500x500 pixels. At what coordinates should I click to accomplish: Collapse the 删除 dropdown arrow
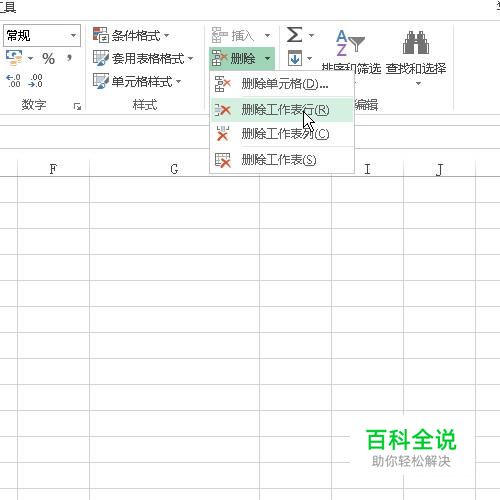coord(267,59)
